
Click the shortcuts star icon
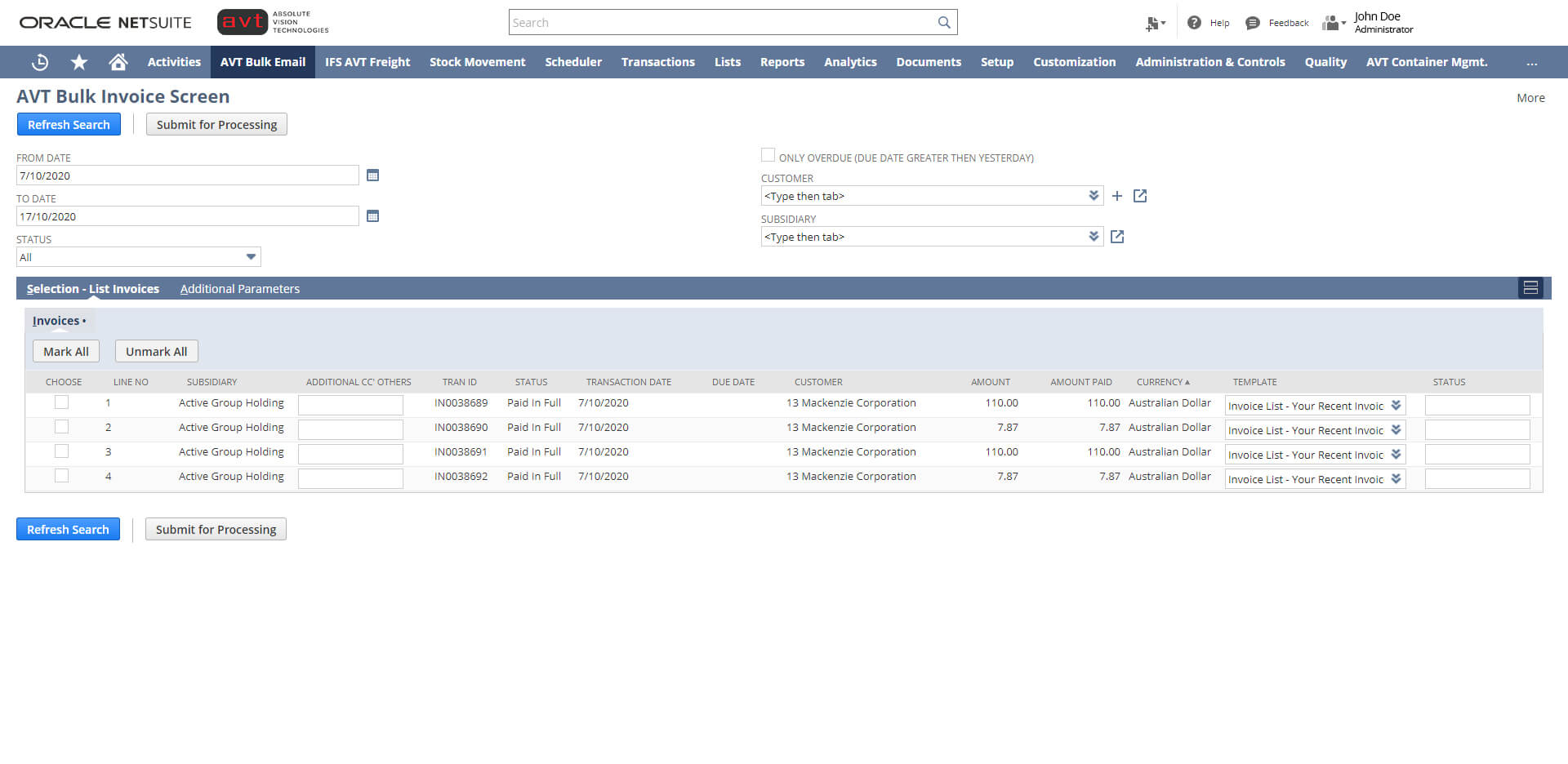click(78, 62)
